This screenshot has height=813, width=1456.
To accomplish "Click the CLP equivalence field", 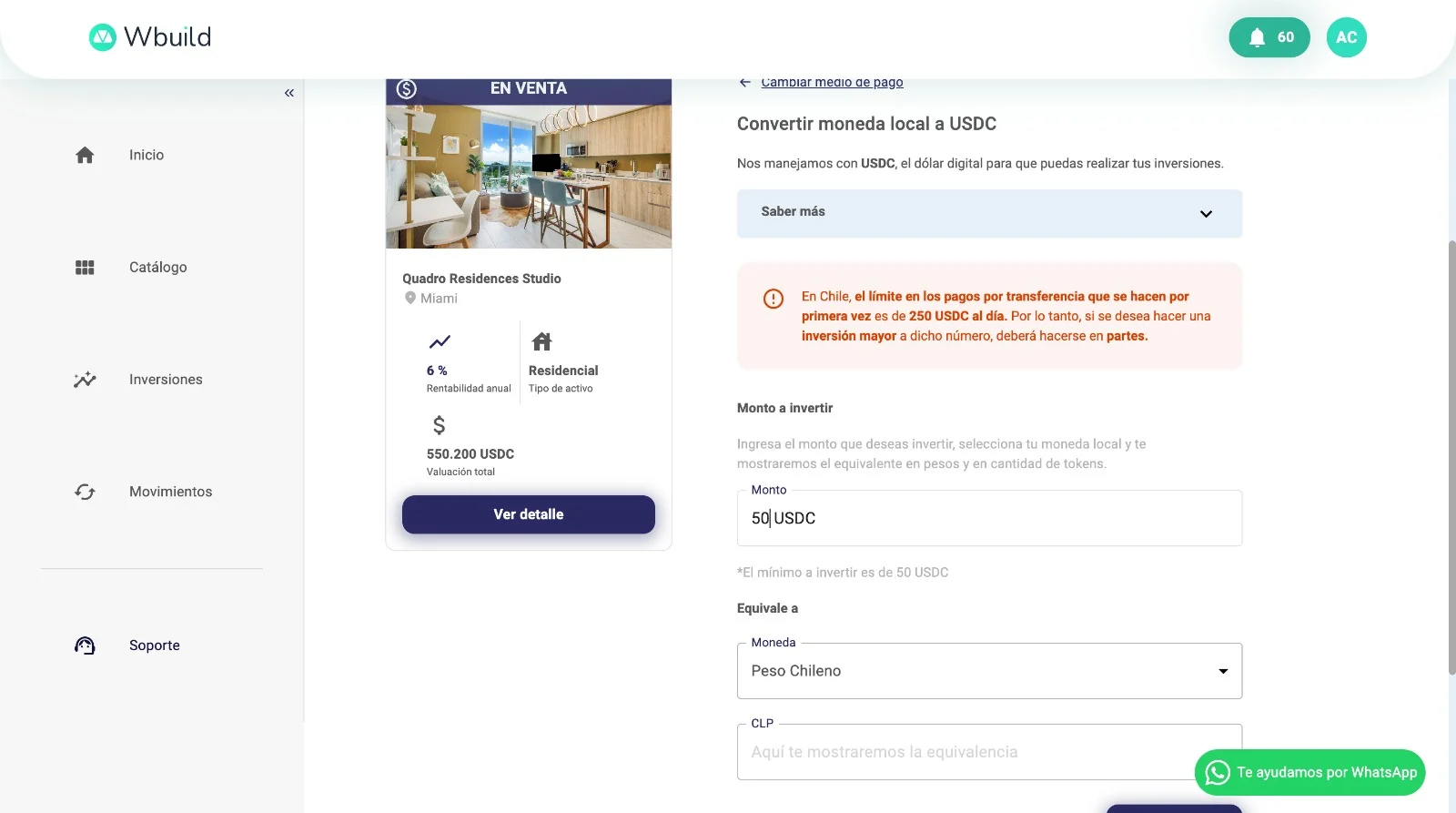I will tap(989, 751).
